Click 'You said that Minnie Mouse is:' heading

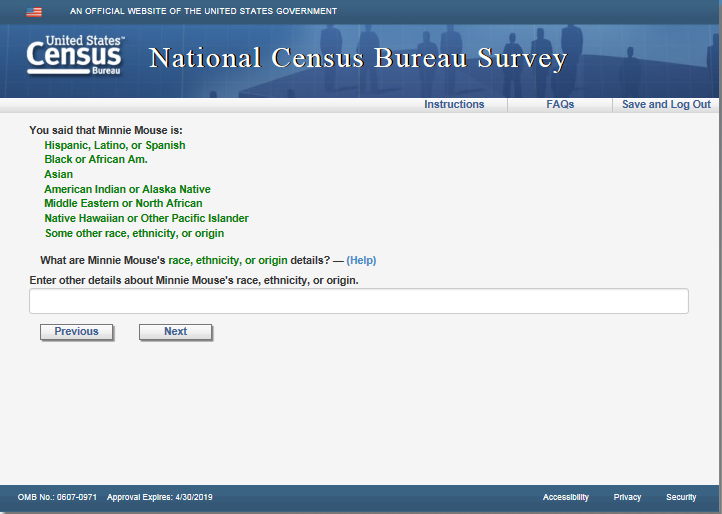coord(106,130)
